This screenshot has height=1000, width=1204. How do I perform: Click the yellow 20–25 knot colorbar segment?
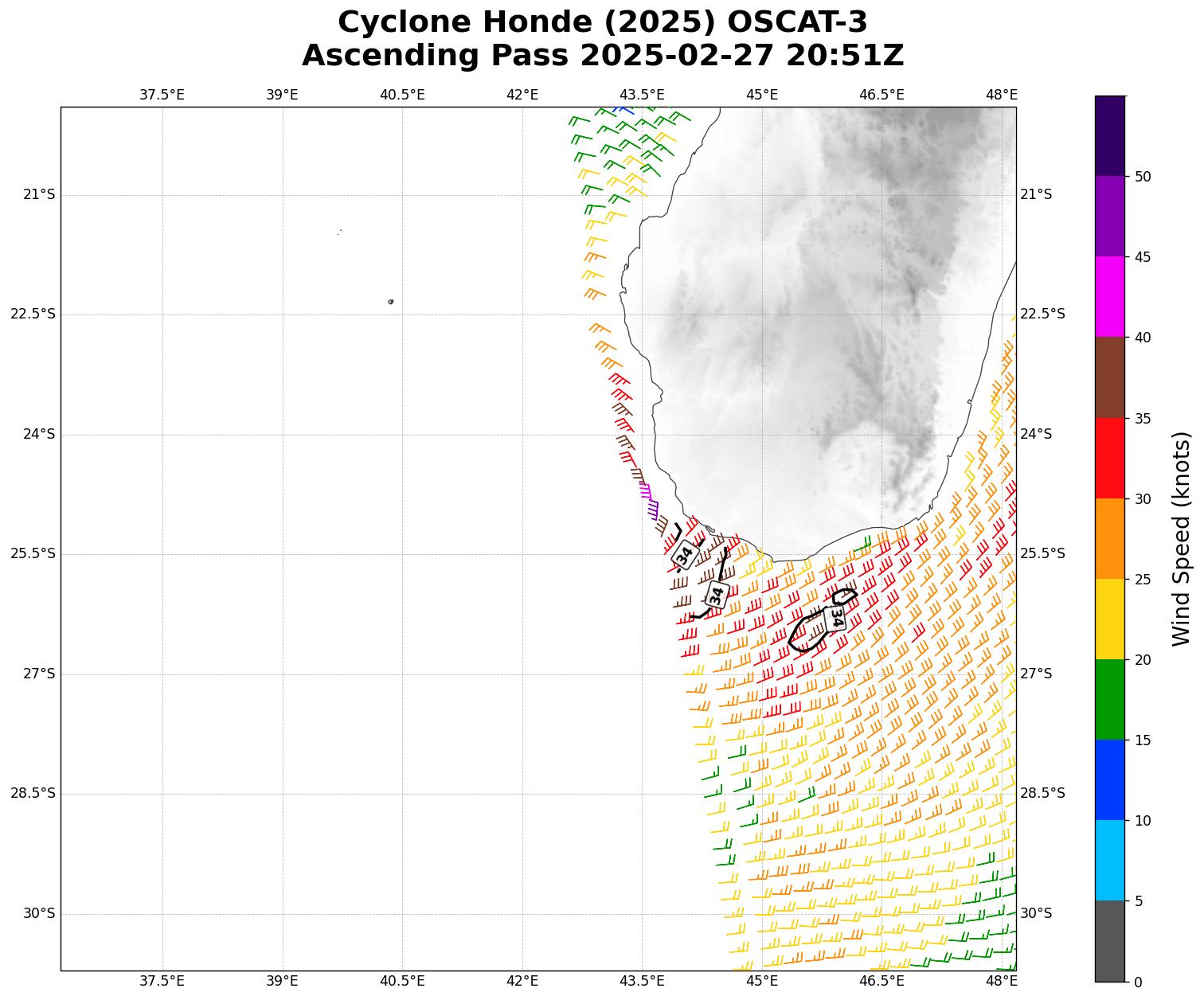1109,619
